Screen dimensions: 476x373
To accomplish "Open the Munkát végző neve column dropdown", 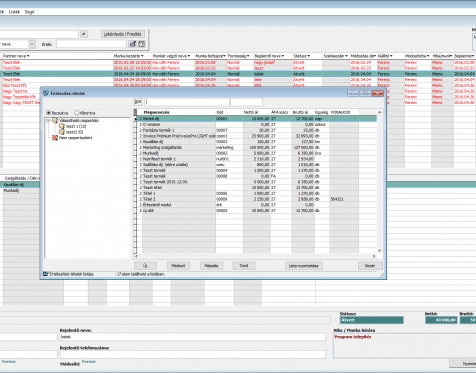I will point(189,56).
